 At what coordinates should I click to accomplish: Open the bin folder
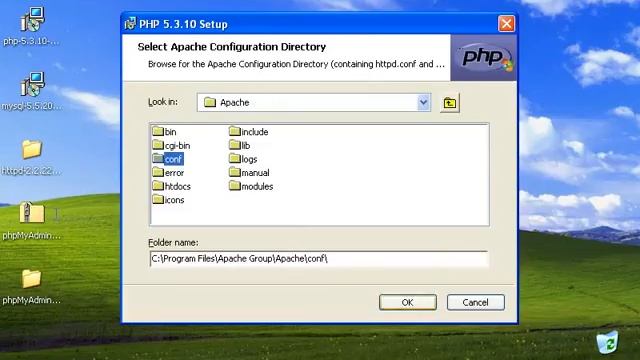(x=164, y=131)
